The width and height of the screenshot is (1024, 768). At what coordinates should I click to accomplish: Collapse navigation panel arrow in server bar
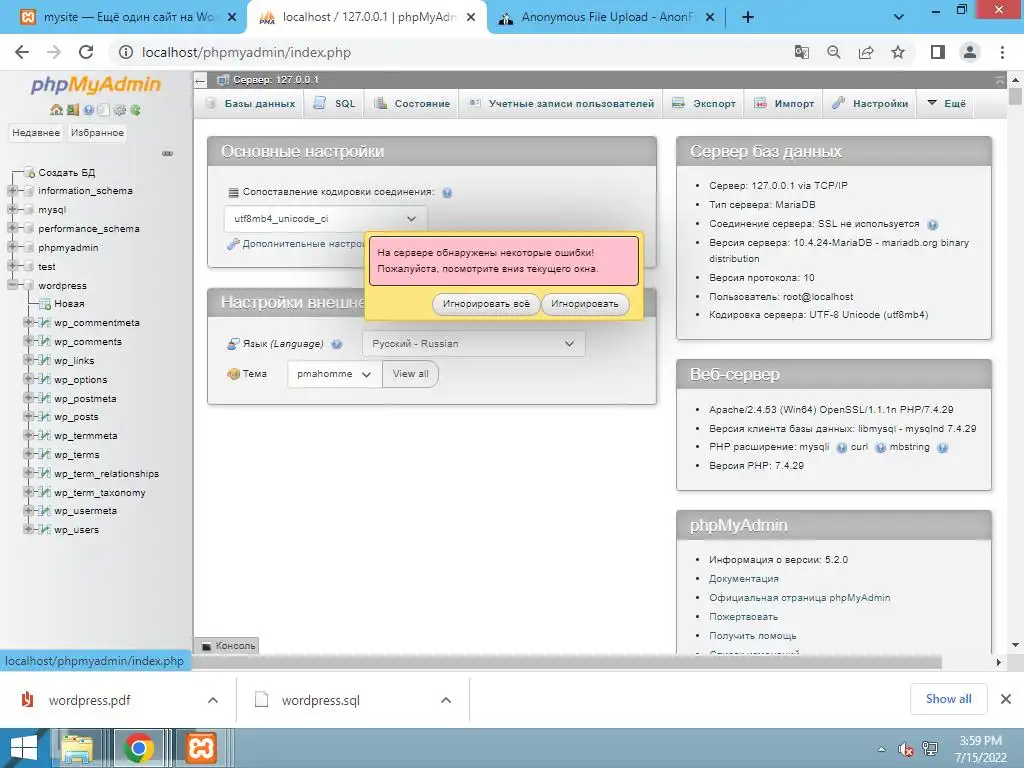tap(200, 80)
